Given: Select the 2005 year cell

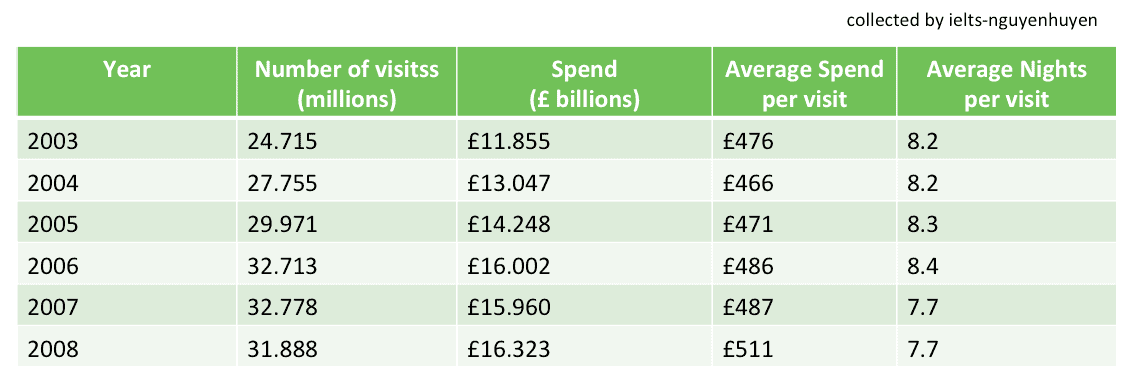Looking at the screenshot, I should pos(127,224).
